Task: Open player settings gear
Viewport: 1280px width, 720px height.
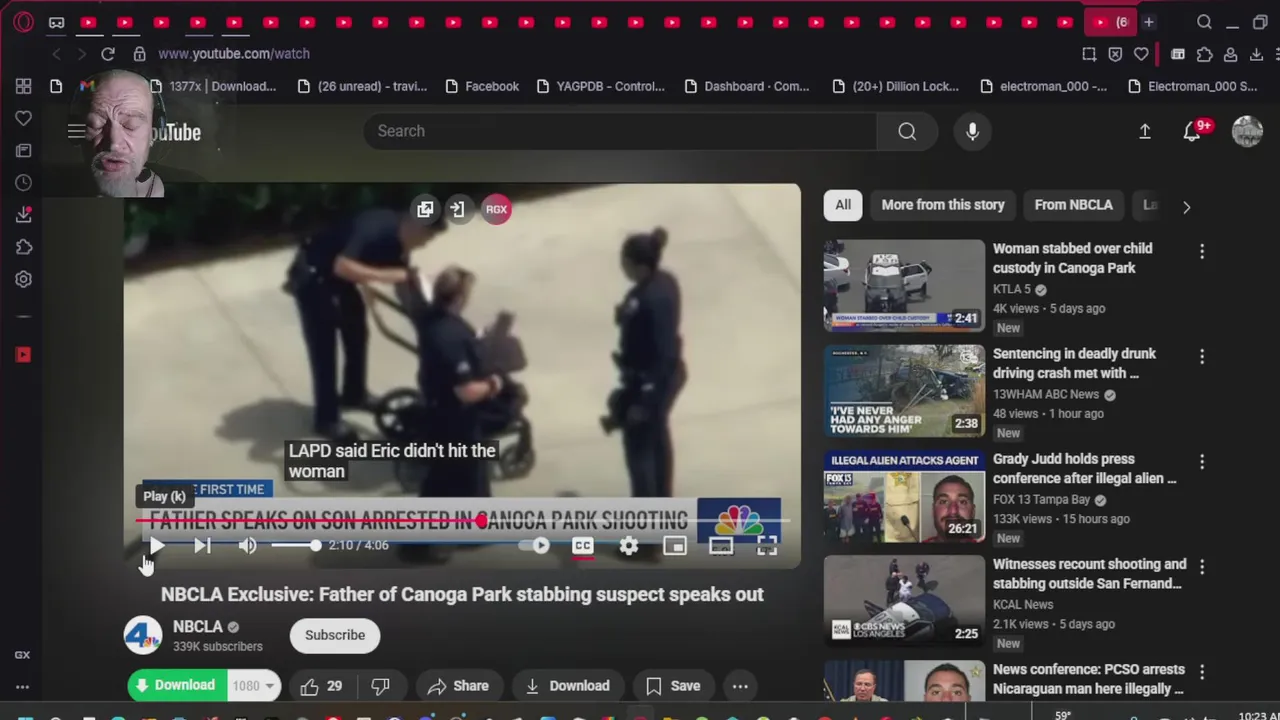Action: pyautogui.click(x=628, y=546)
